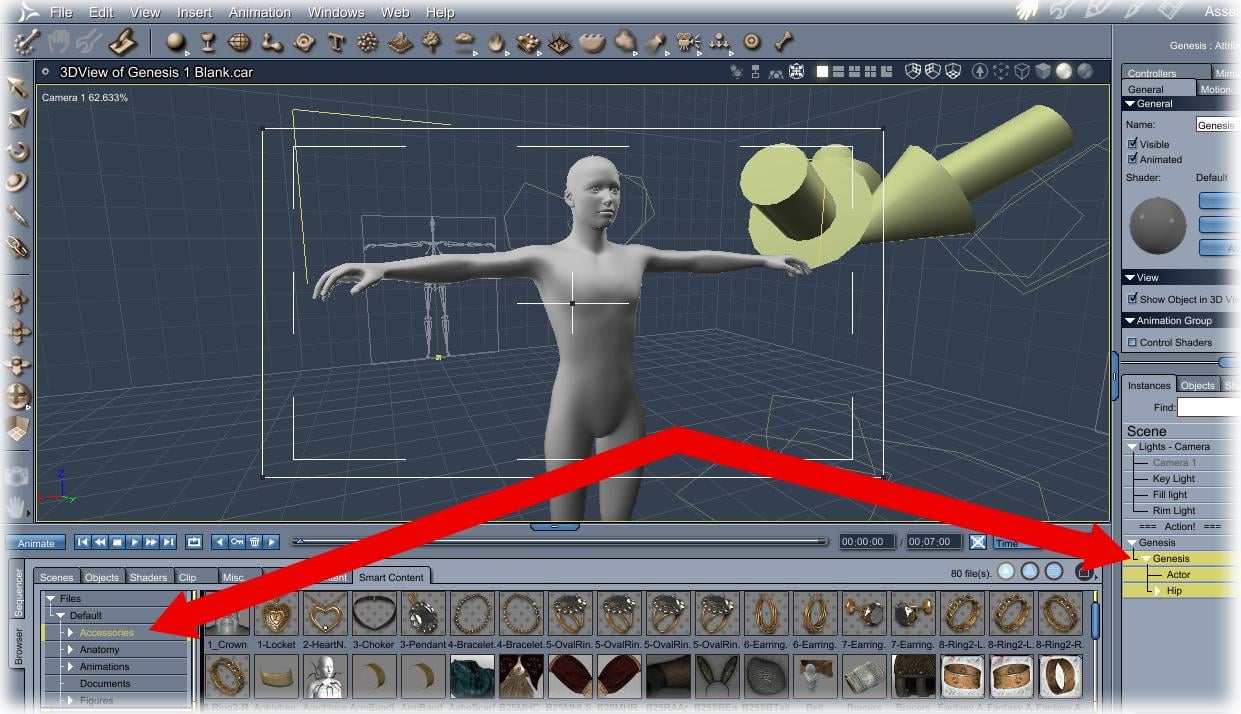Select the goblet-shaped spline object tool
Image resolution: width=1241 pixels, height=714 pixels.
(208, 42)
